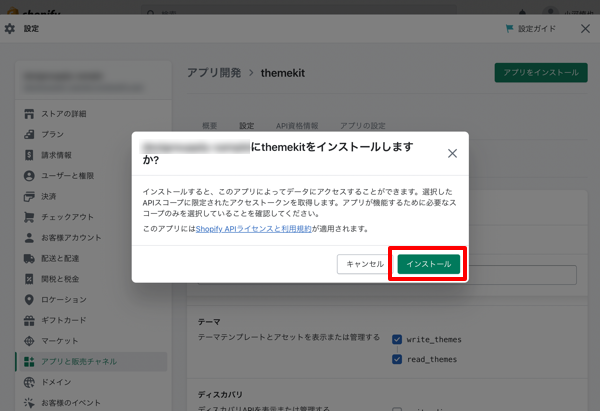Click the ギフトカード gift icon
Screen dimensions: 600x411
(29, 320)
